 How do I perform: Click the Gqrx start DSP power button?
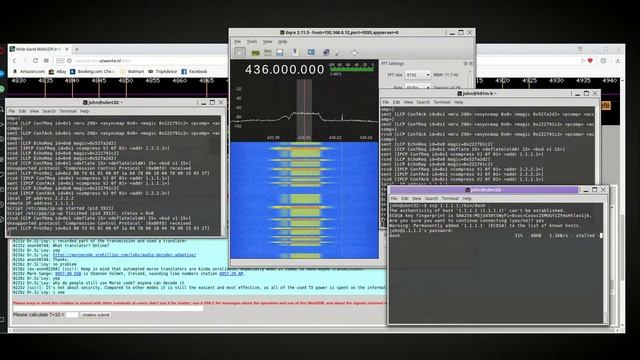click(x=240, y=52)
